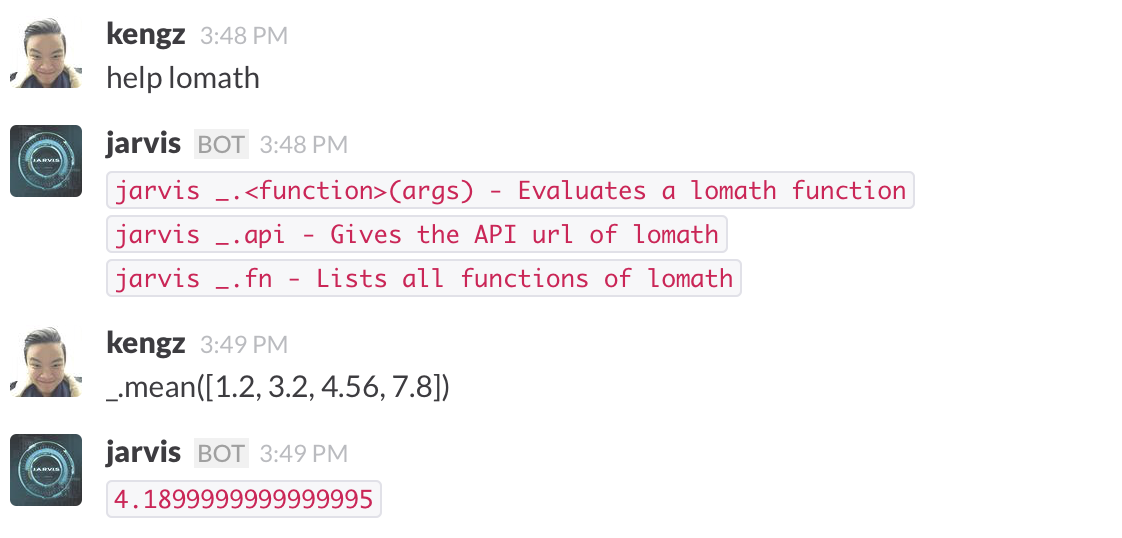The width and height of the screenshot is (1122, 538).
Task: Open 3:49 PM timestamp on jarvis's result reply
Action: point(304,454)
